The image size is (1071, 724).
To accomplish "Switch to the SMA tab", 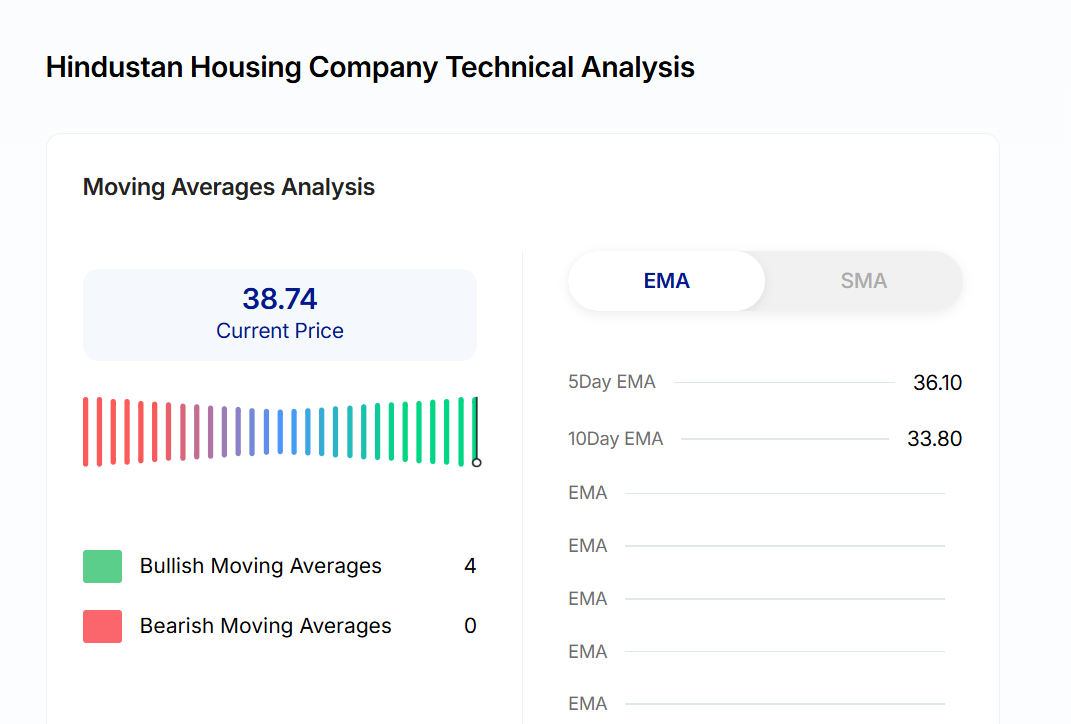I will 863,281.
